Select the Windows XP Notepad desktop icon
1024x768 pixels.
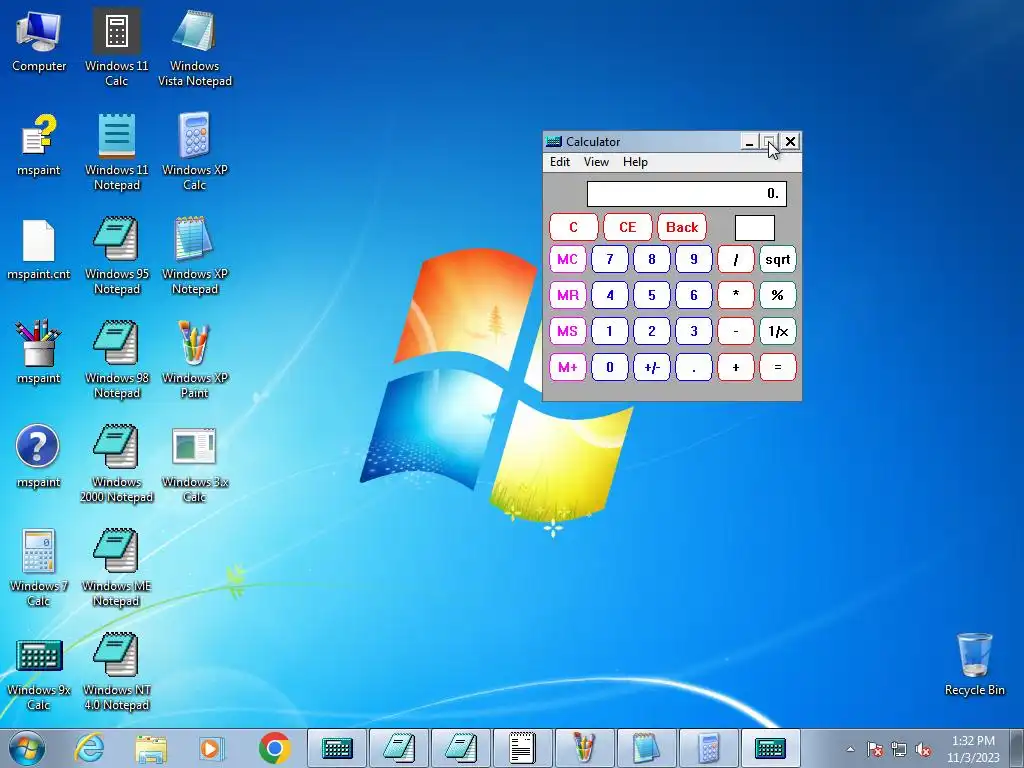[x=195, y=256]
